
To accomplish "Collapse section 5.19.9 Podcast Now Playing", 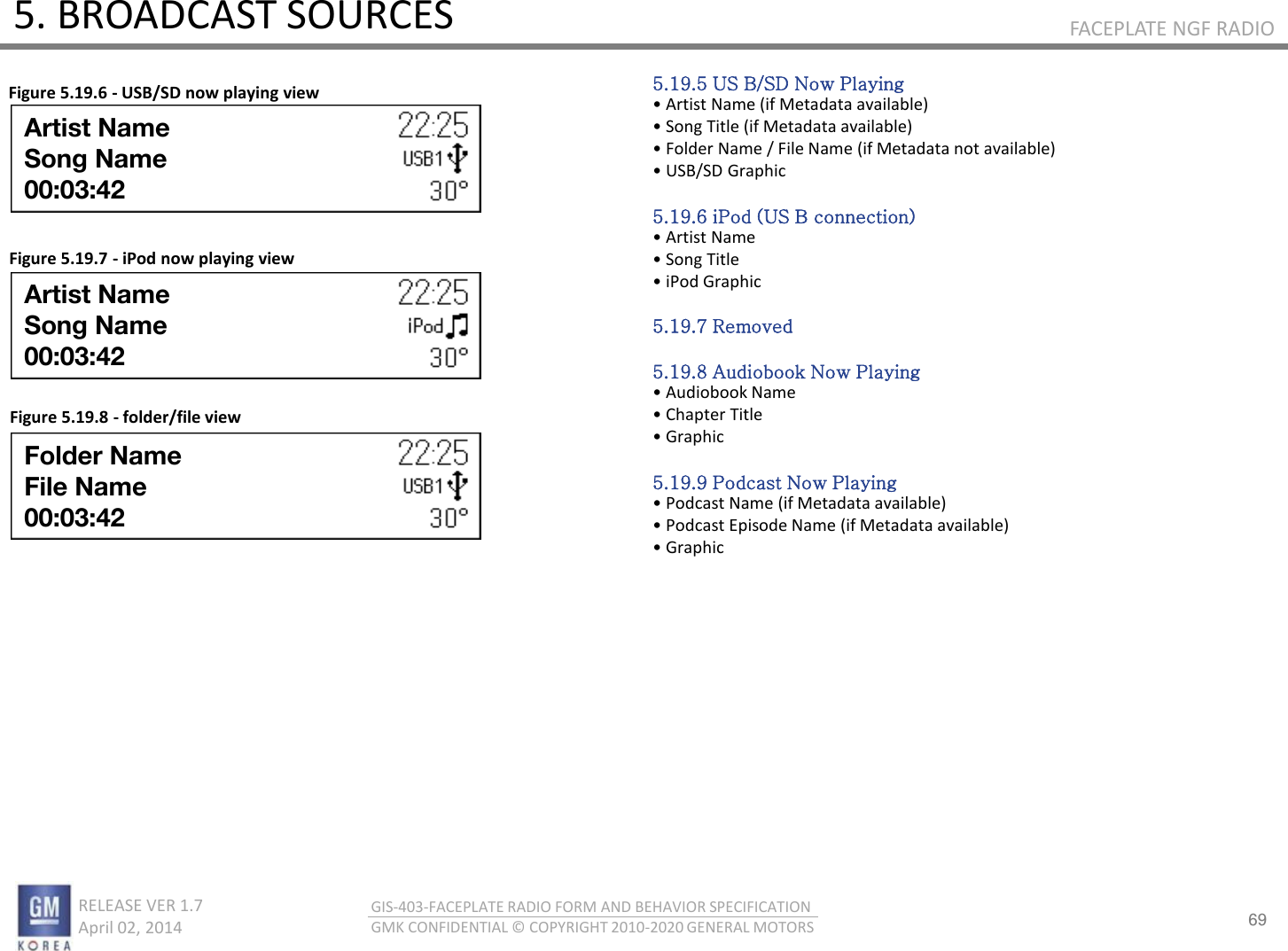I will 774,483.
